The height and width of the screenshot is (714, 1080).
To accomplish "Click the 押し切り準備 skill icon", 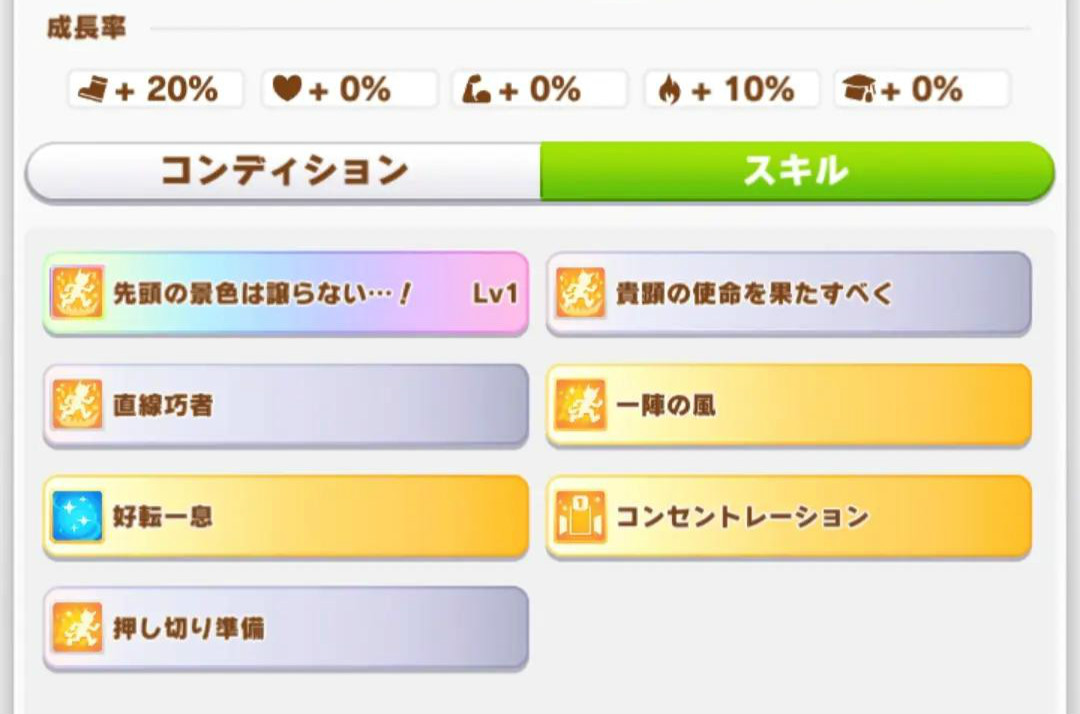I will pyautogui.click(x=77, y=628).
